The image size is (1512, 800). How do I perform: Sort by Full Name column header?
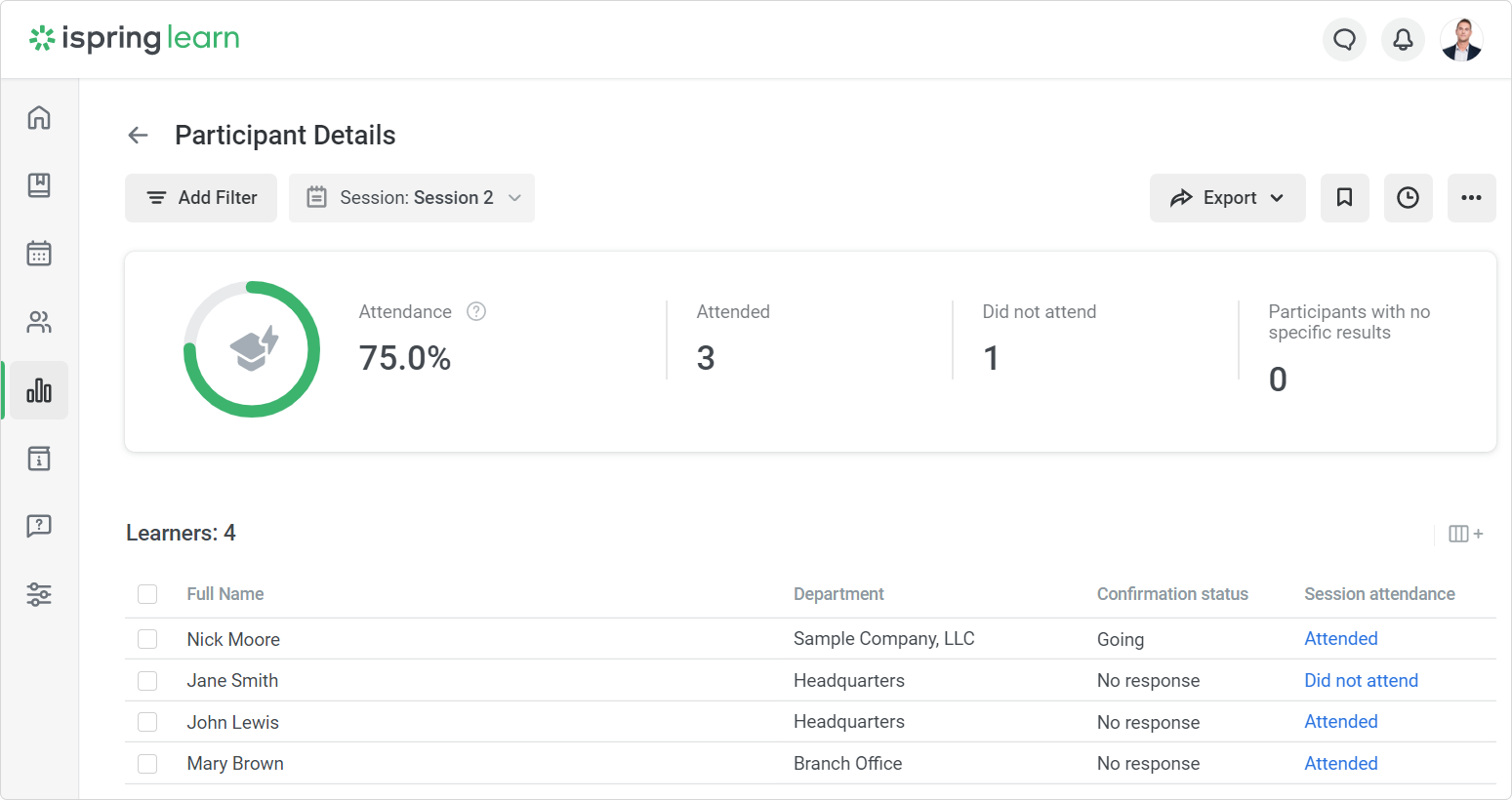[225, 594]
